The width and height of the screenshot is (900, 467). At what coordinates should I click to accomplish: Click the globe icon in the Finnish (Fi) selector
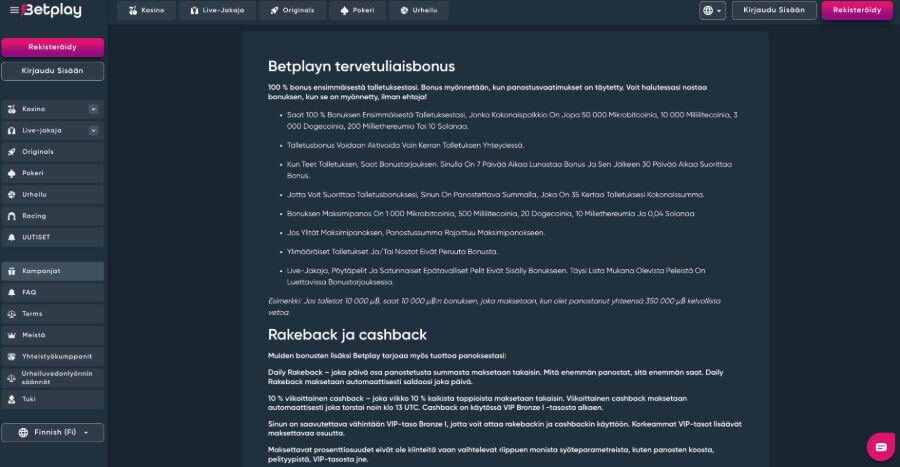point(24,433)
